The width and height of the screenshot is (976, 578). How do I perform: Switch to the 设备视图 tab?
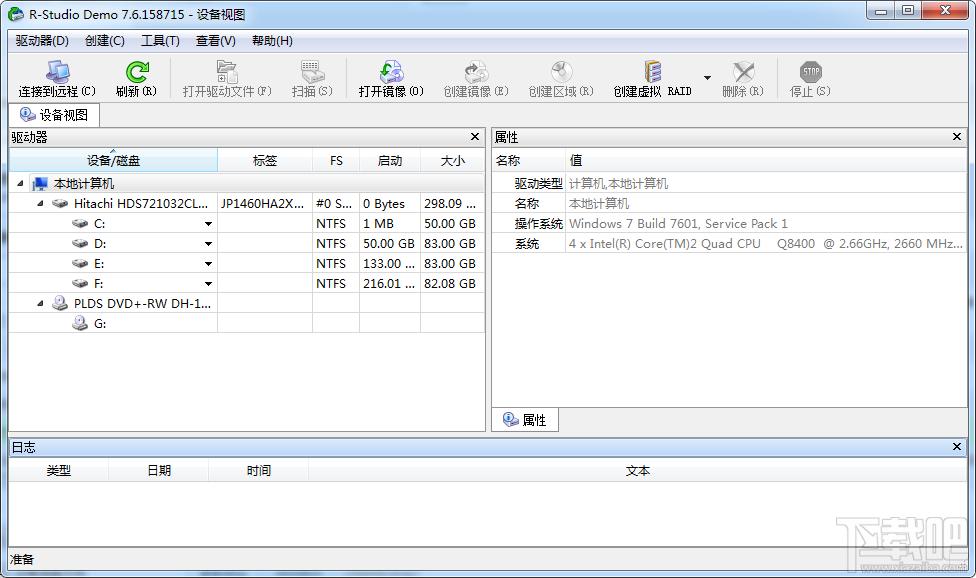click(x=54, y=115)
